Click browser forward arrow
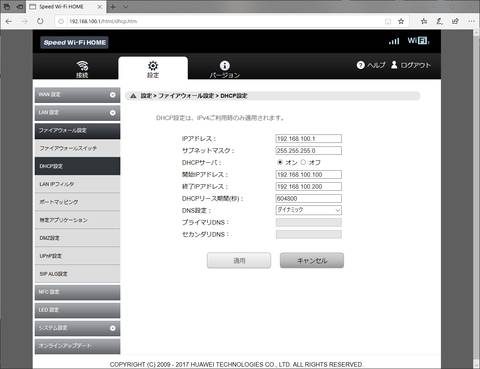Viewport: 480px width, 369px height. (x=25, y=21)
